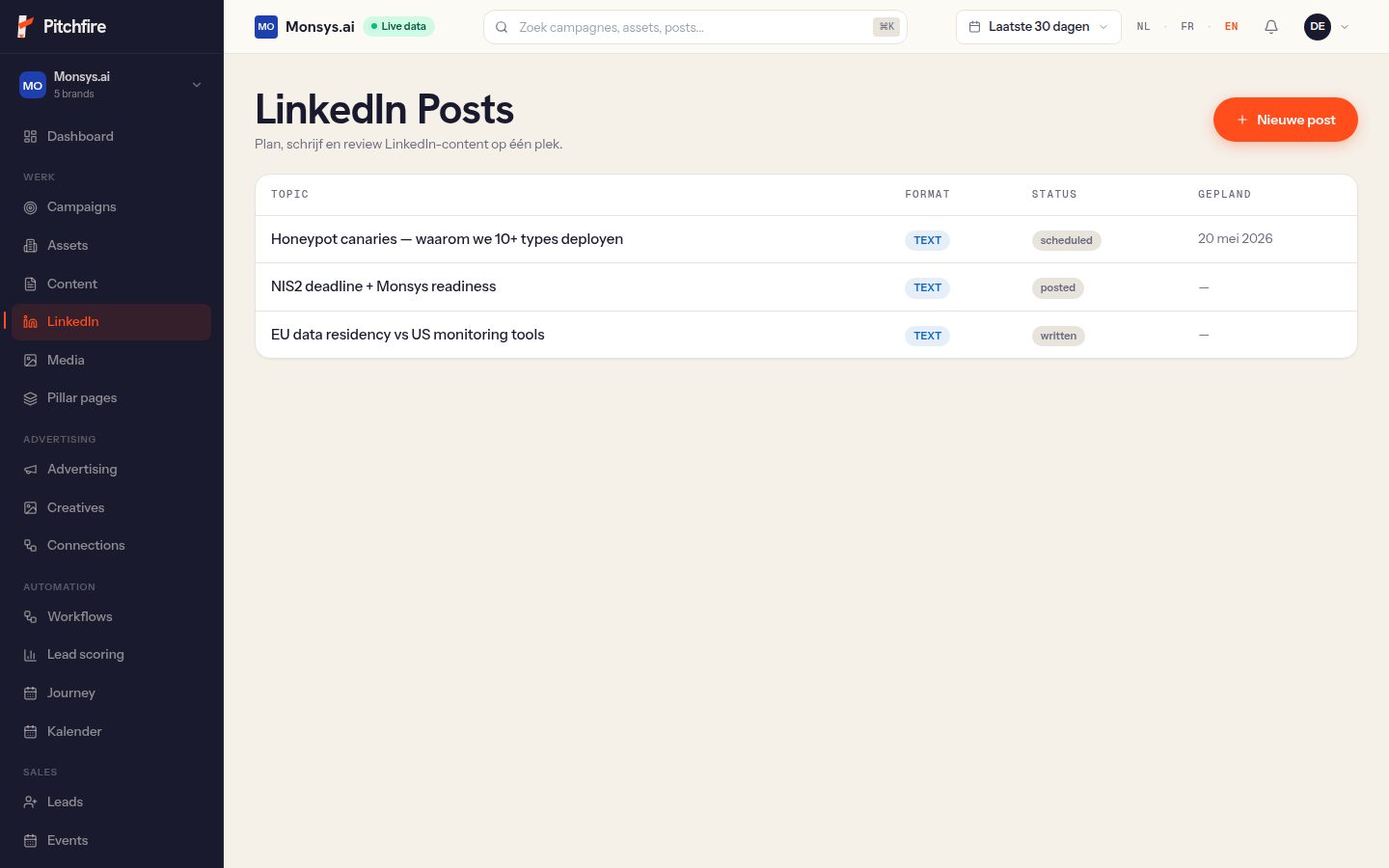Open the Laatste 30 dagen date dropdown
This screenshot has width=1389, height=868.
[x=1039, y=27]
